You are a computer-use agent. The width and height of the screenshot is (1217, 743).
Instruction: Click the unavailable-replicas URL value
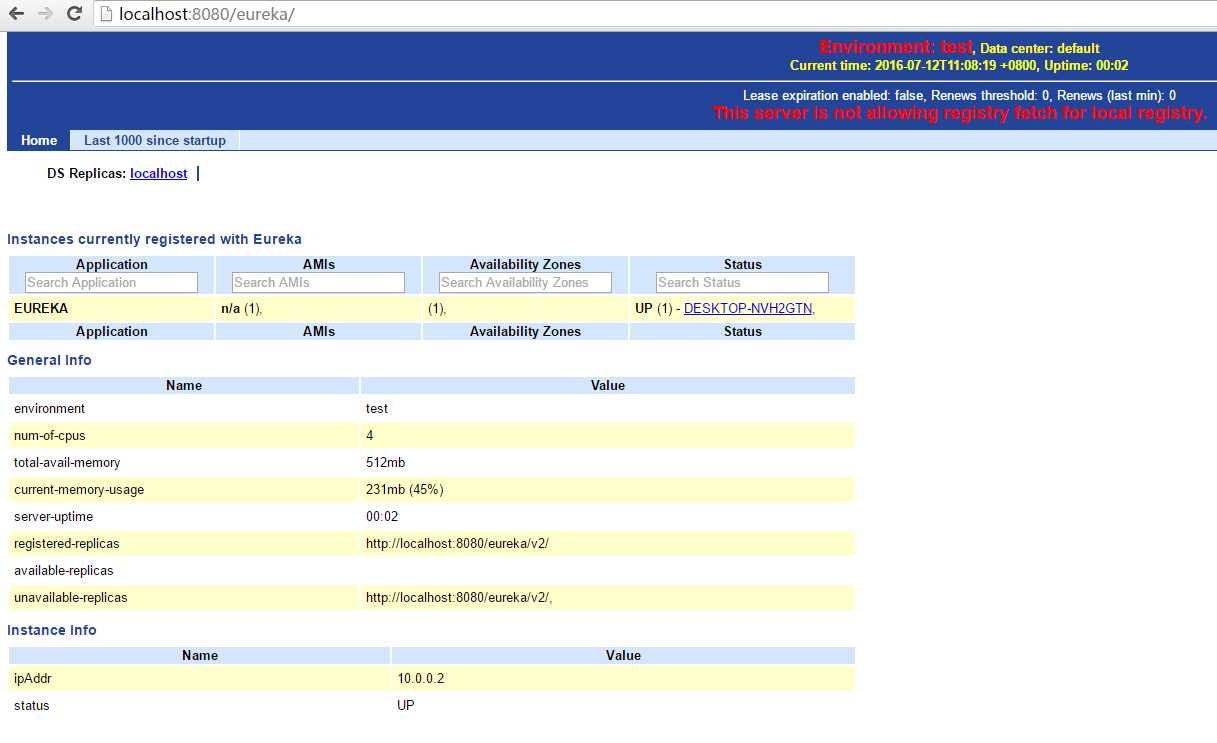tap(459, 597)
